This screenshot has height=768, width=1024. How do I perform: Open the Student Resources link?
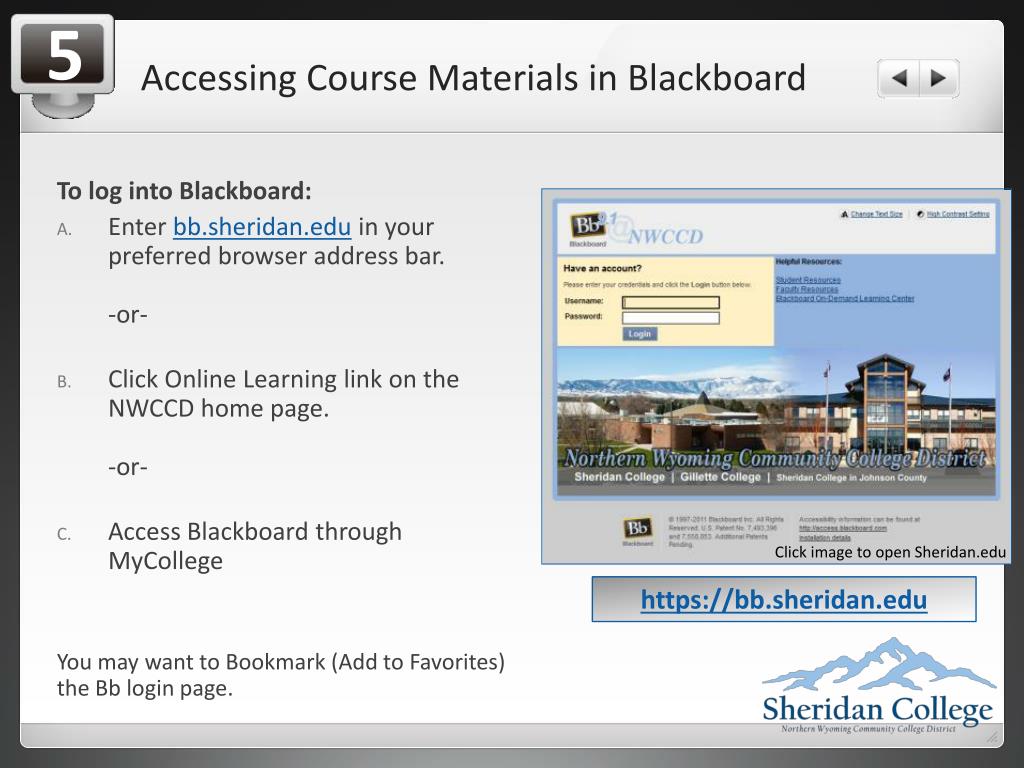tap(808, 280)
